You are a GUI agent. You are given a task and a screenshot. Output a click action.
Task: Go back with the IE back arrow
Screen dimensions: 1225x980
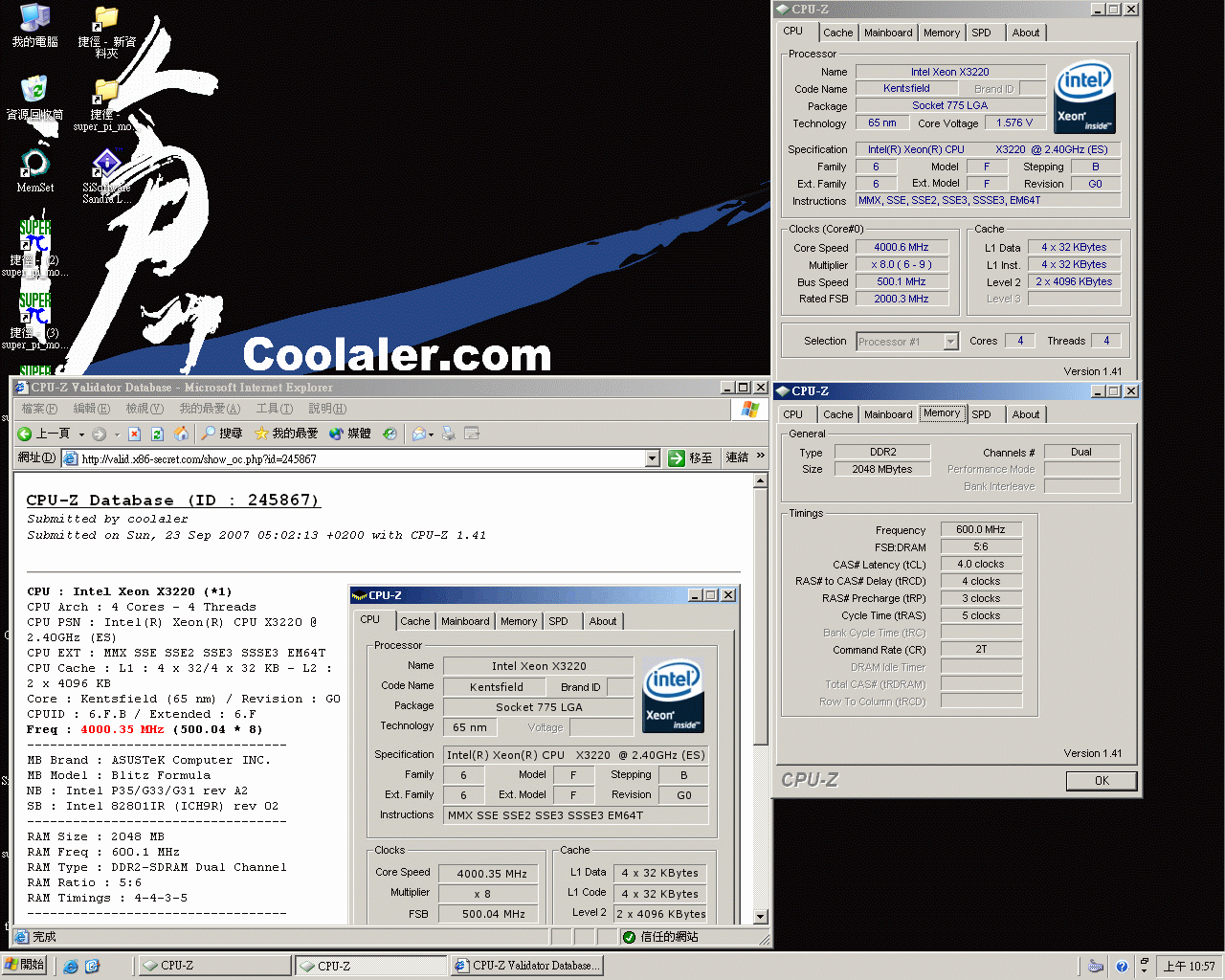[x=26, y=434]
